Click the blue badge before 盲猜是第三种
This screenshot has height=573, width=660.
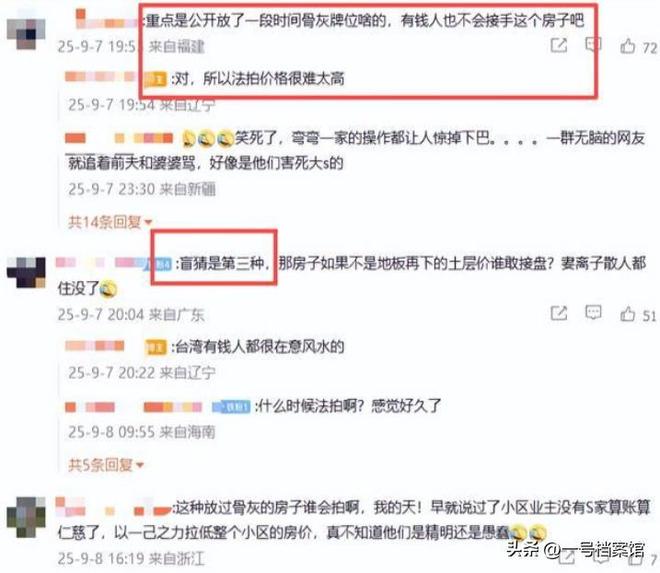point(161,264)
